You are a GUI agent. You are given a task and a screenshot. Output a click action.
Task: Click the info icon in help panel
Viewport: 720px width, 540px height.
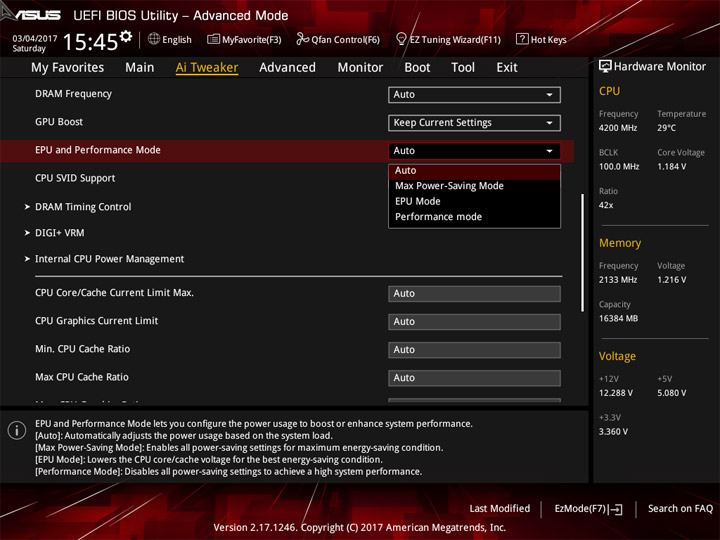click(17, 430)
